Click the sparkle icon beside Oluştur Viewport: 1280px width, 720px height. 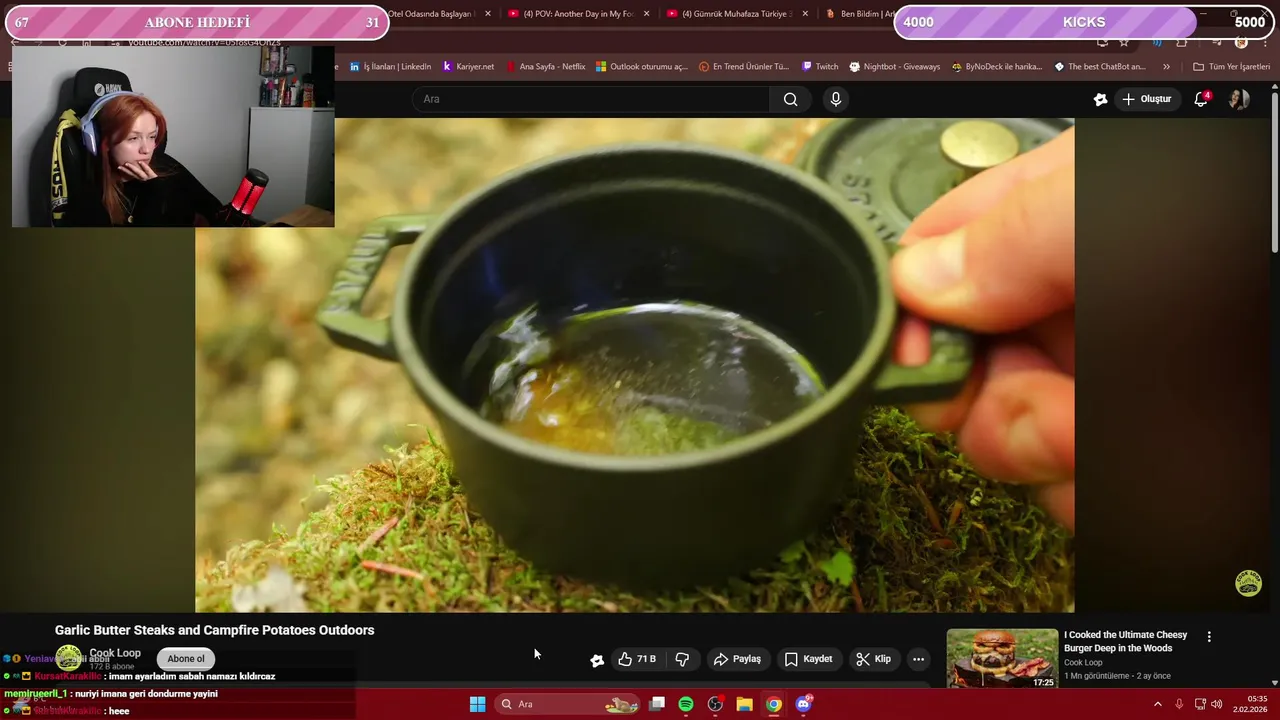1100,99
